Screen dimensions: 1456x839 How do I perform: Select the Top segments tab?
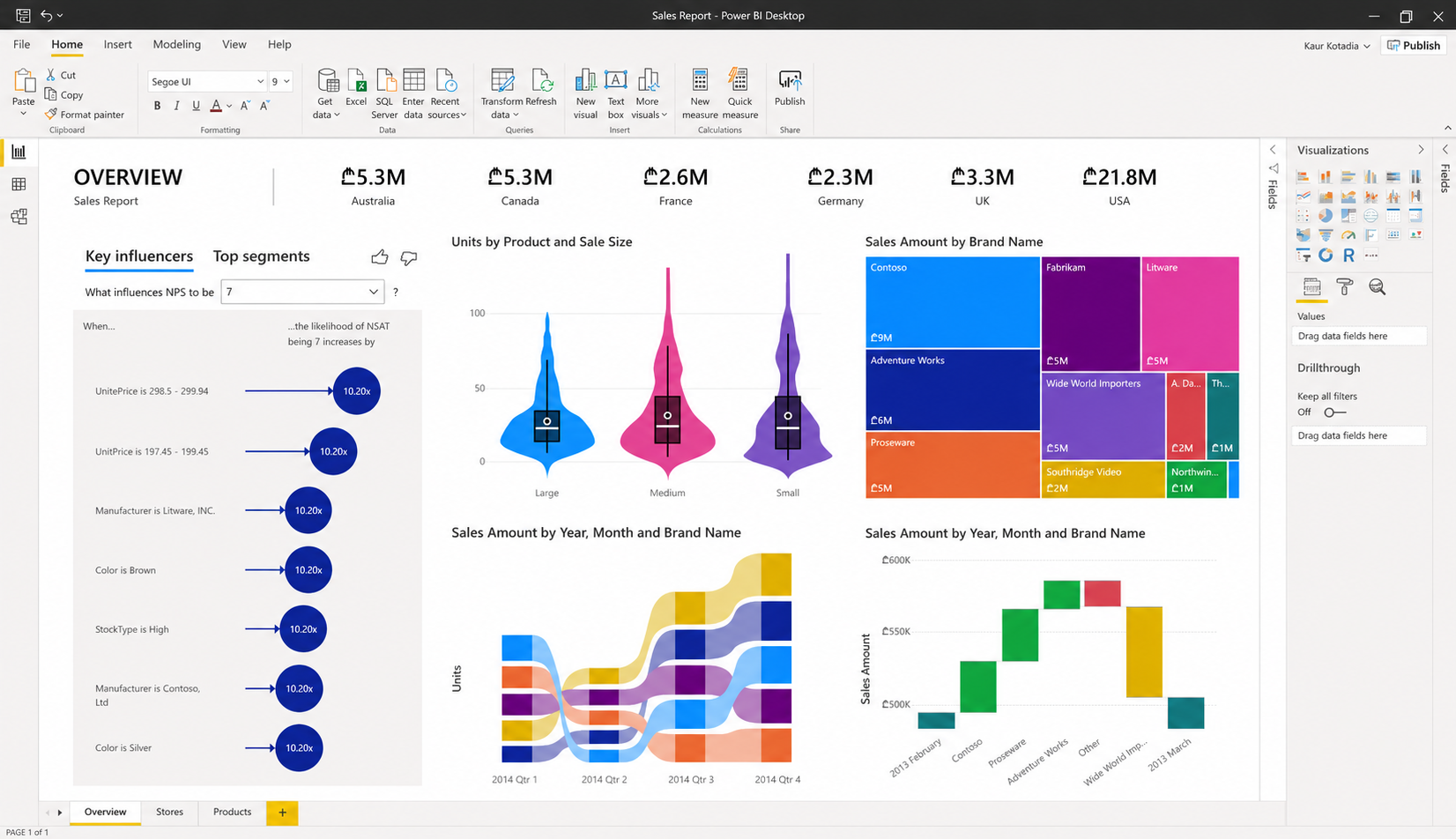click(x=261, y=256)
